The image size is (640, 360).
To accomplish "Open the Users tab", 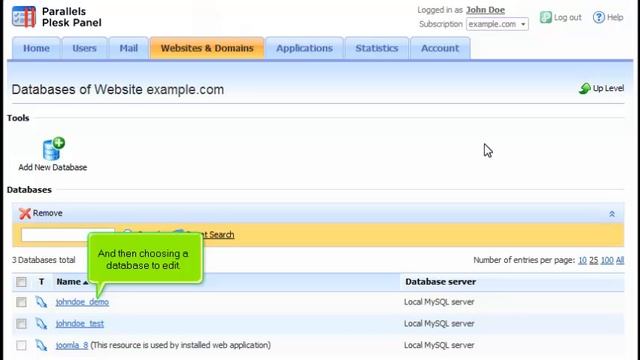I will click(x=84, y=48).
